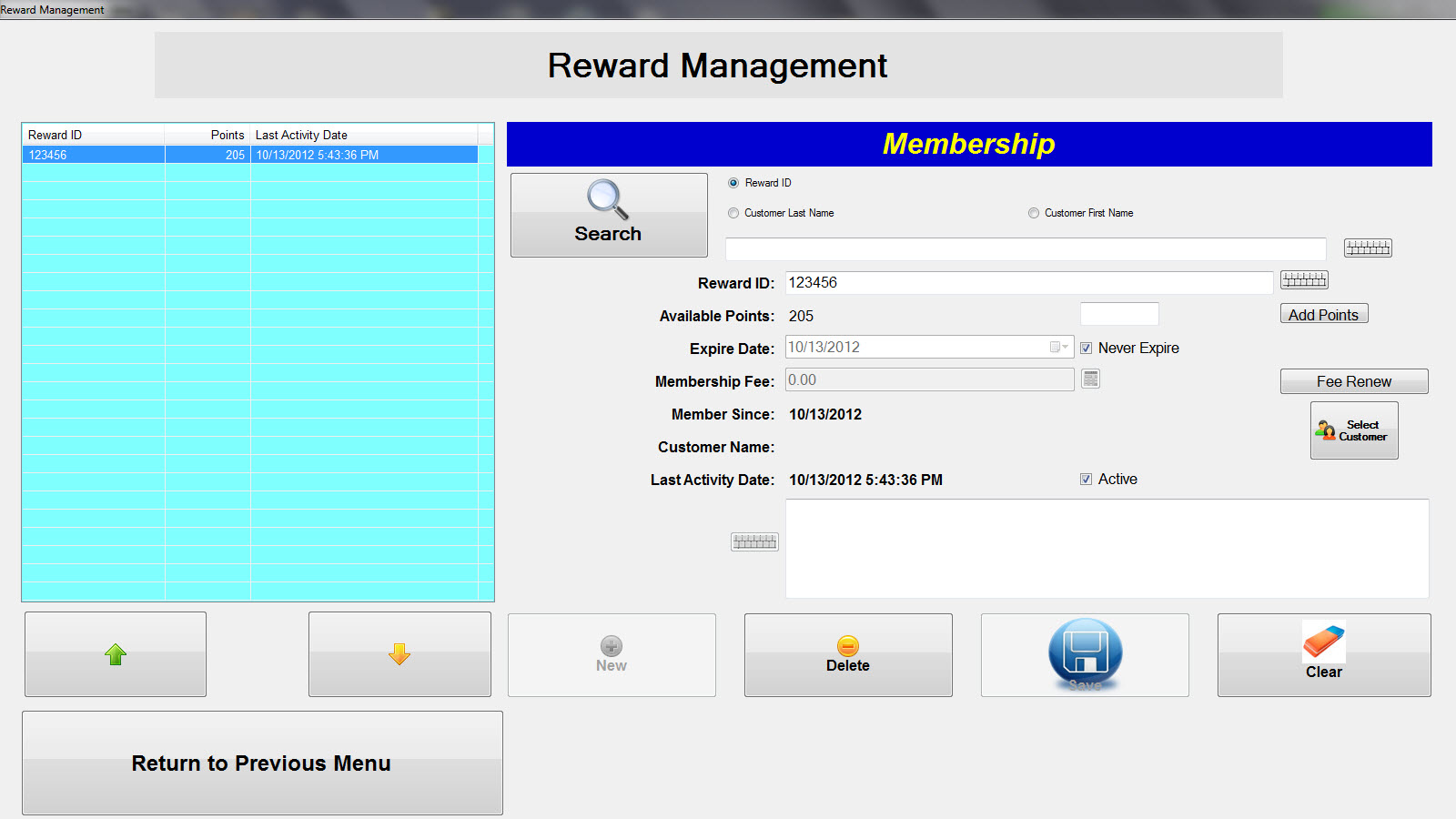
Task: Click the Add Points button
Action: point(1323,315)
